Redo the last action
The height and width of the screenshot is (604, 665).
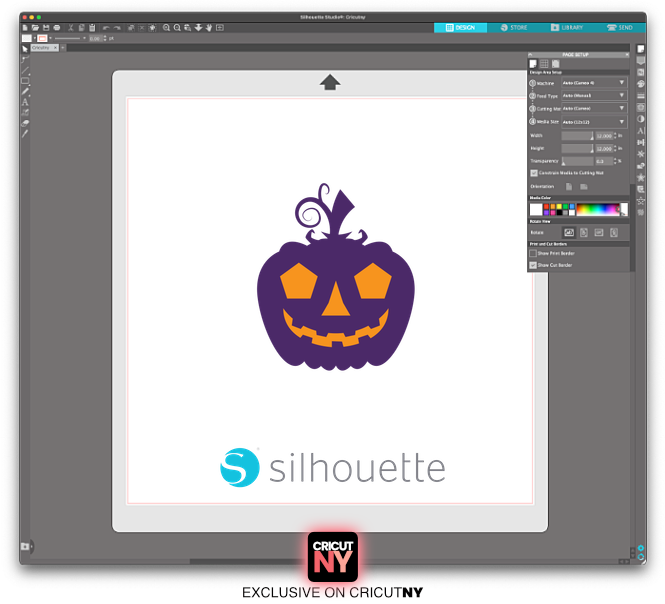click(117, 28)
